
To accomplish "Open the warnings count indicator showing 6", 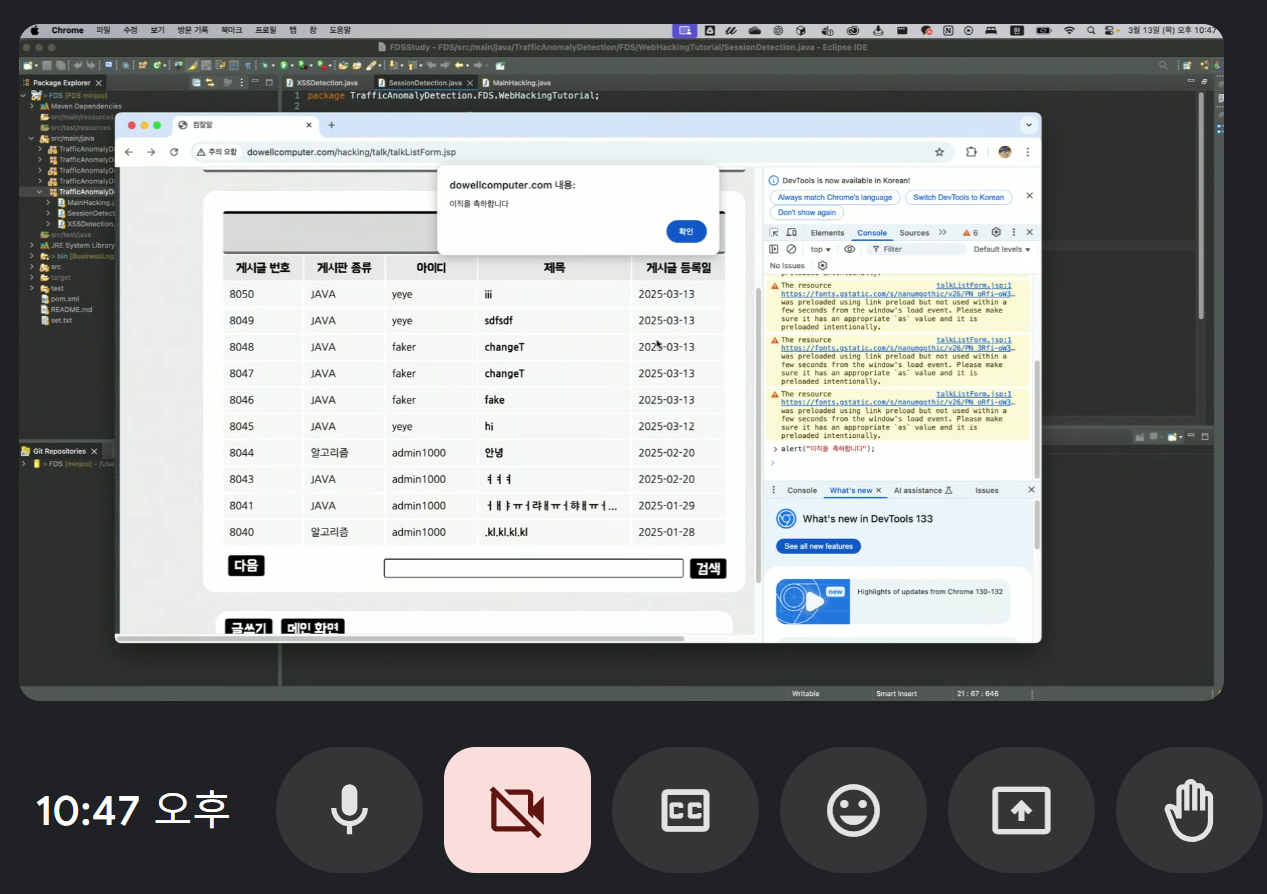I will (x=971, y=232).
